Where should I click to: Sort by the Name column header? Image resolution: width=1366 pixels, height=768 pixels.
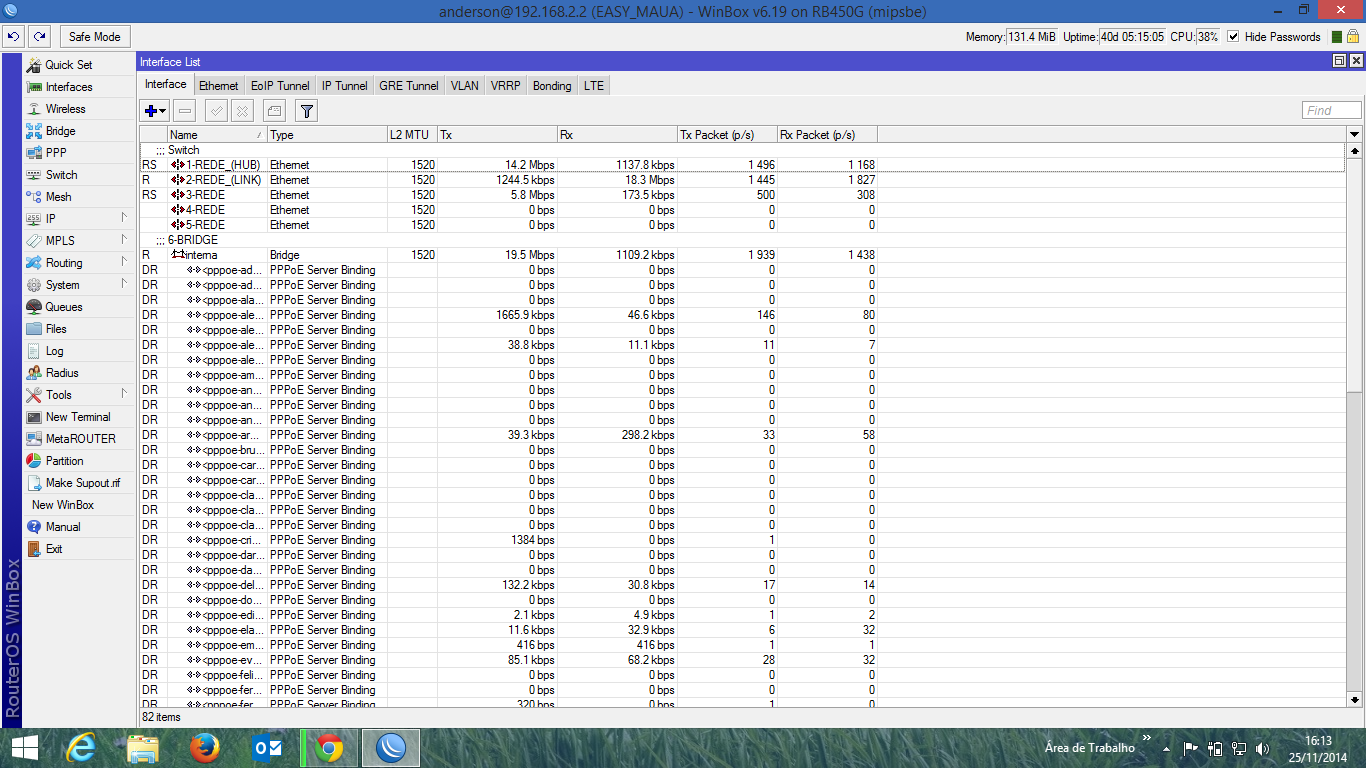[x=217, y=135]
